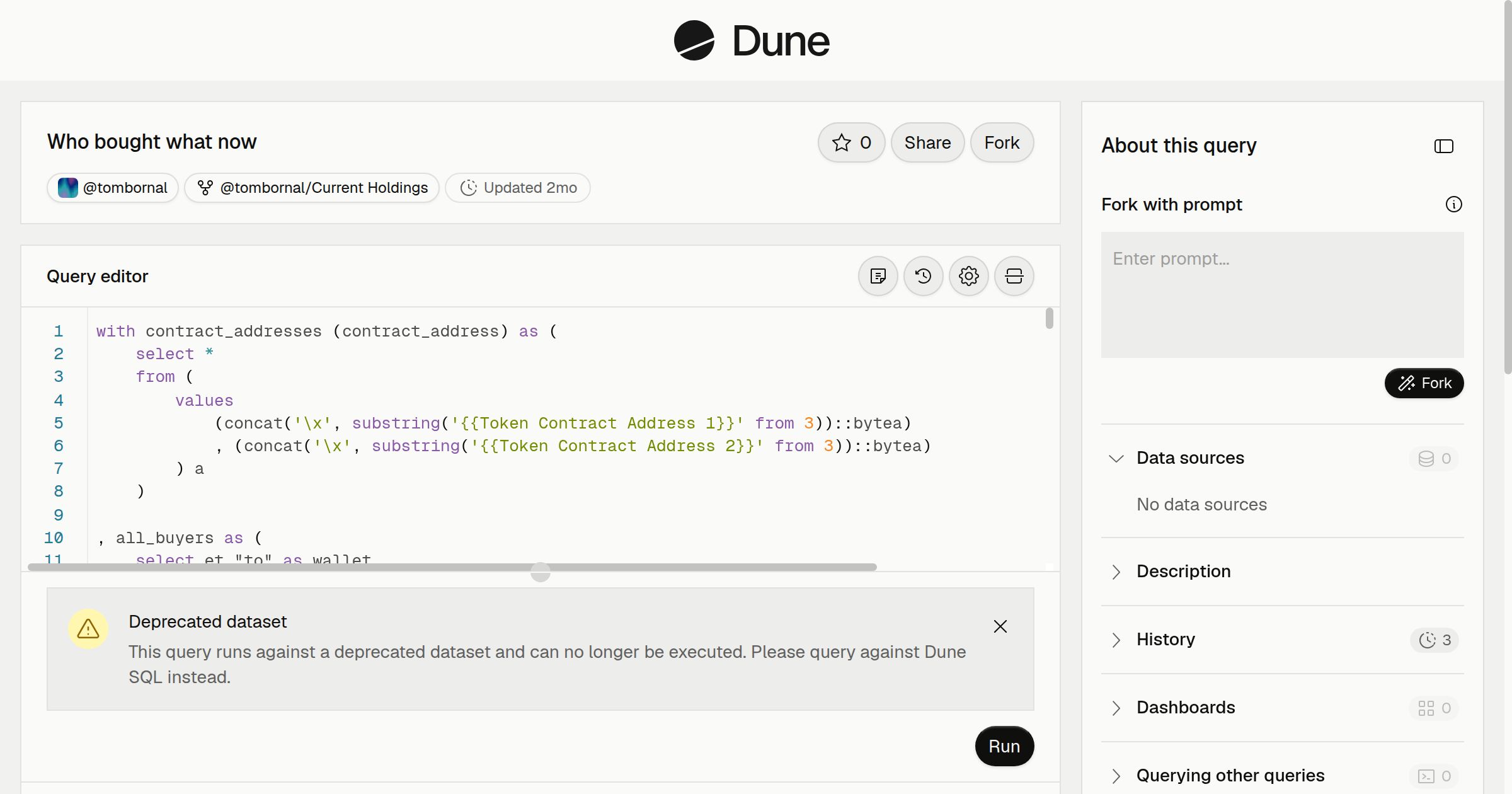Click the Dune logo icon
Image resolution: width=1512 pixels, height=794 pixels.
coord(694,40)
